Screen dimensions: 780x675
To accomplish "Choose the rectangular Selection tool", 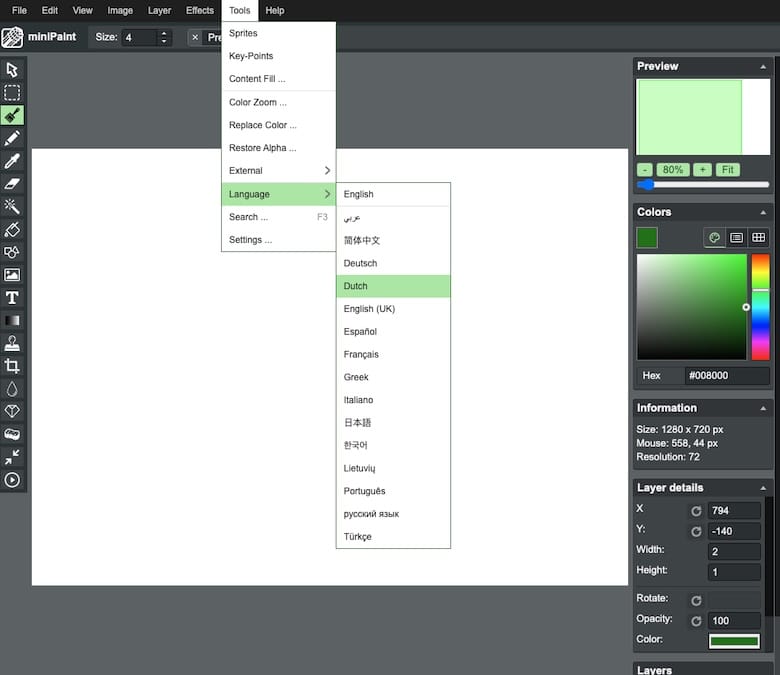I will pyautogui.click(x=12, y=93).
